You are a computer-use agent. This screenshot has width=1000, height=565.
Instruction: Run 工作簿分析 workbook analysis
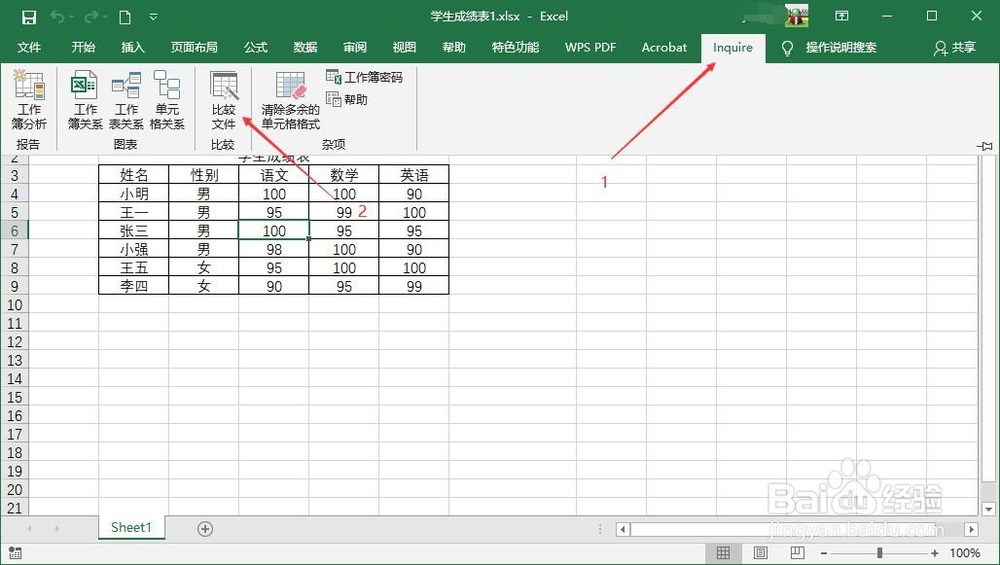point(29,100)
